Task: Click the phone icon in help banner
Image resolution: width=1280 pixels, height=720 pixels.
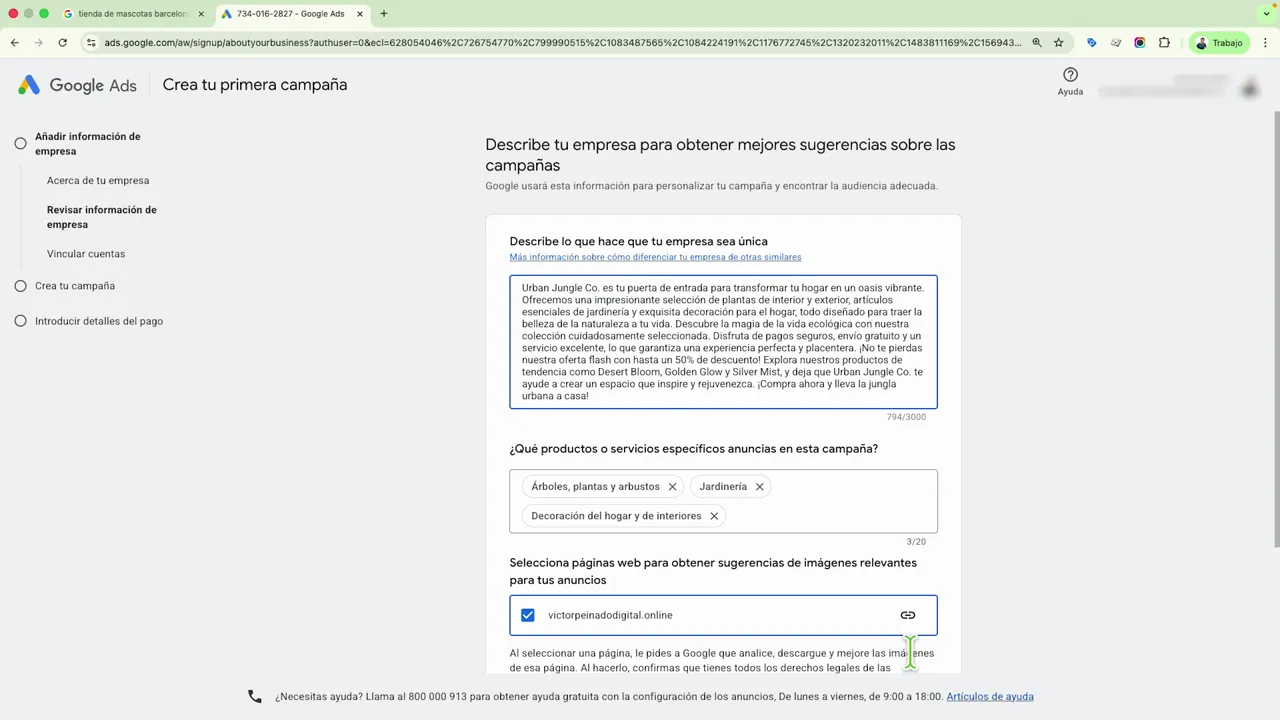Action: pos(255,696)
